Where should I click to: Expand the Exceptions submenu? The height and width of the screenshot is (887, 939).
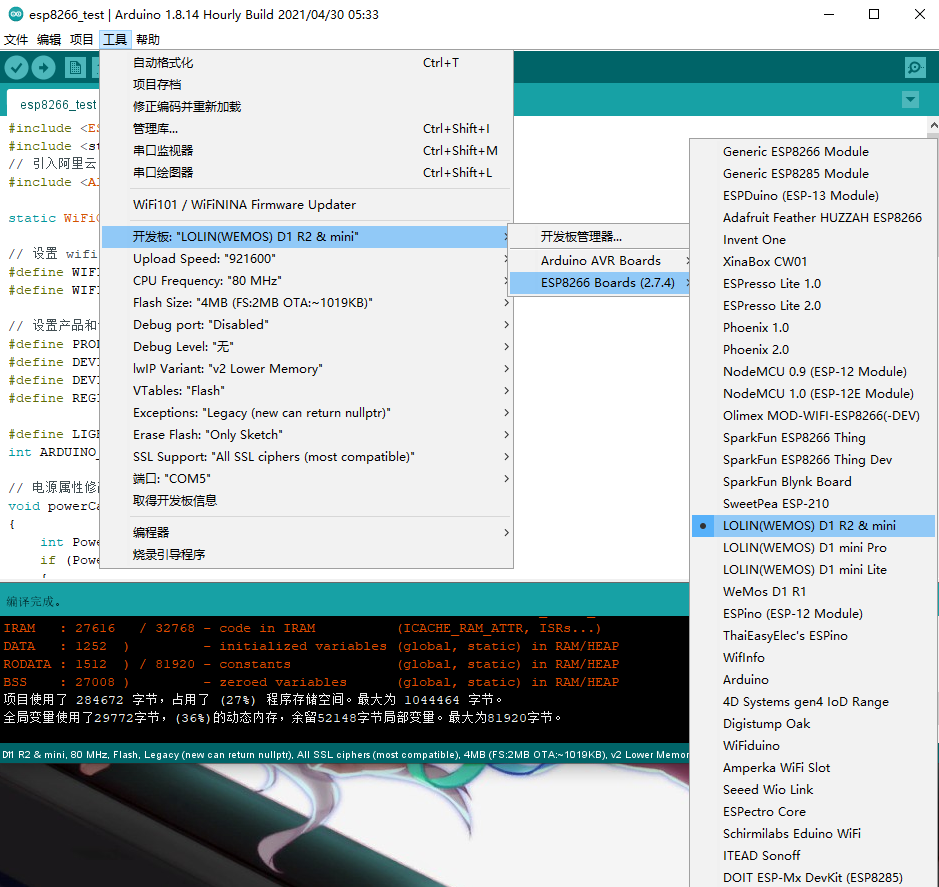point(306,413)
